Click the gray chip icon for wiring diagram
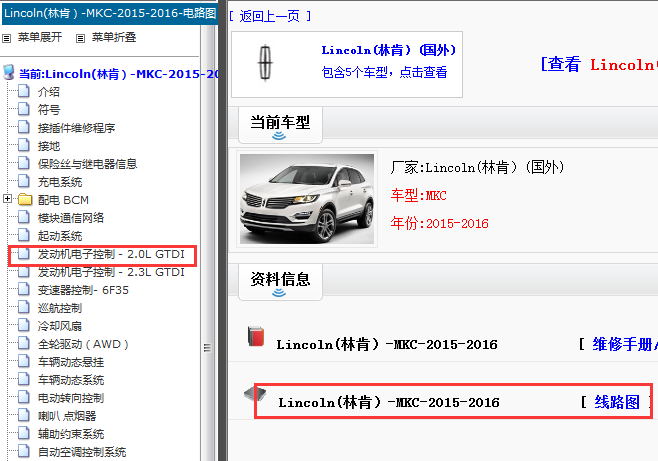 point(255,394)
